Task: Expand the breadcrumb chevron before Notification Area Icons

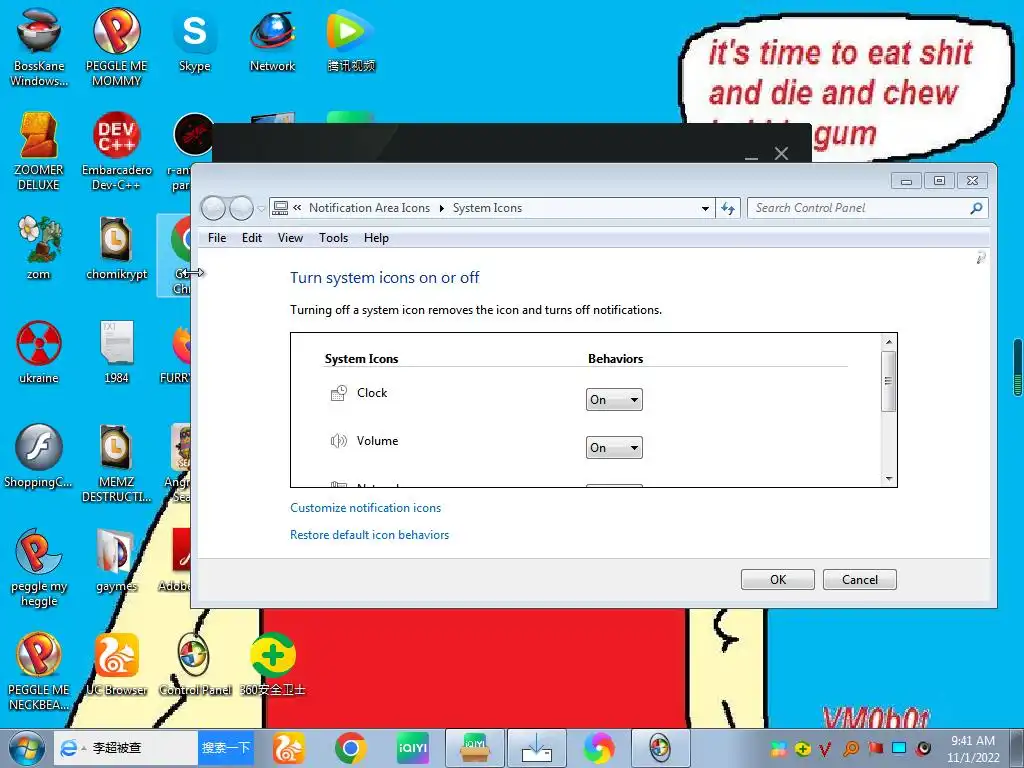Action: (x=297, y=208)
